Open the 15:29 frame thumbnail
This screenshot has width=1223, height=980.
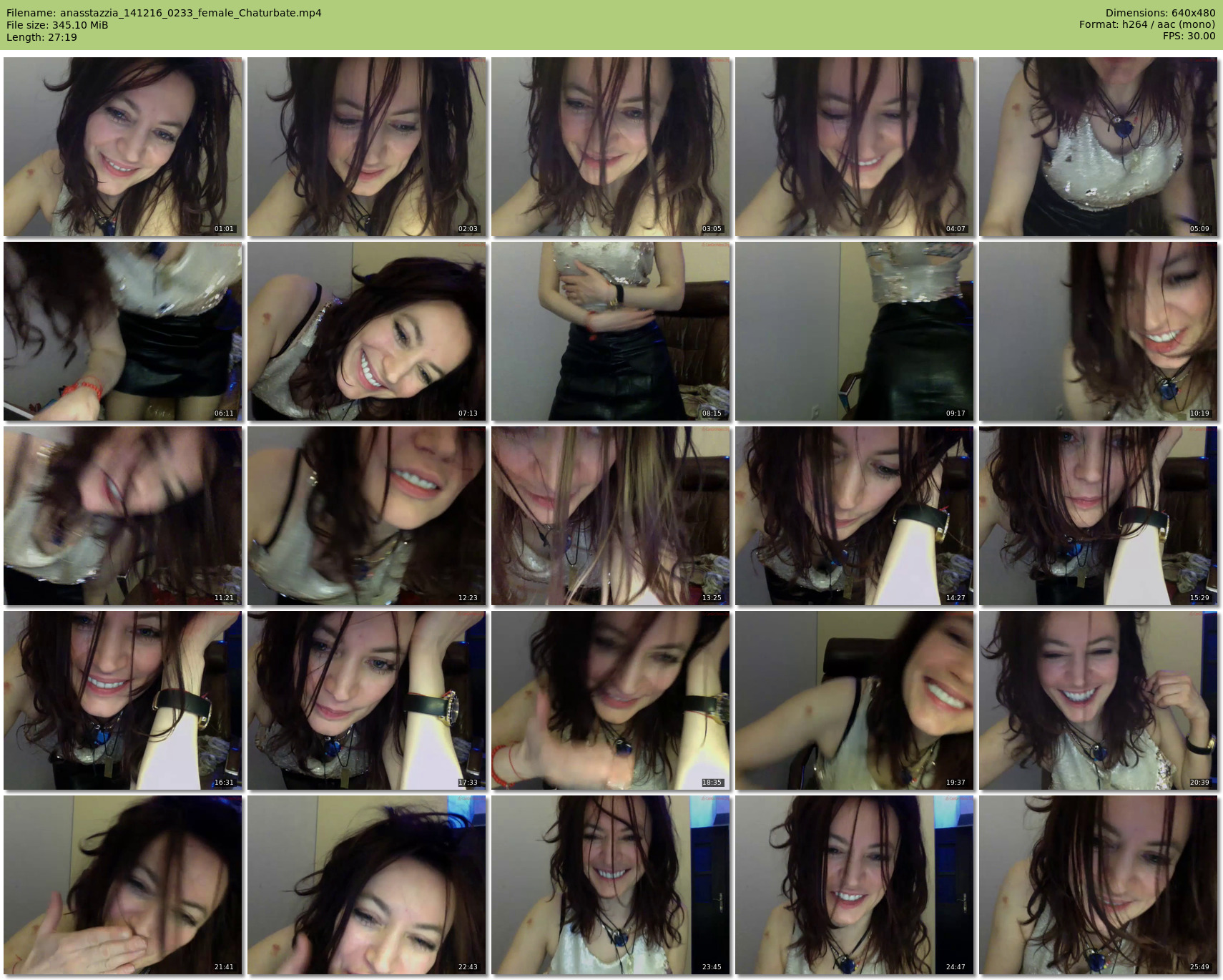tap(1098, 516)
